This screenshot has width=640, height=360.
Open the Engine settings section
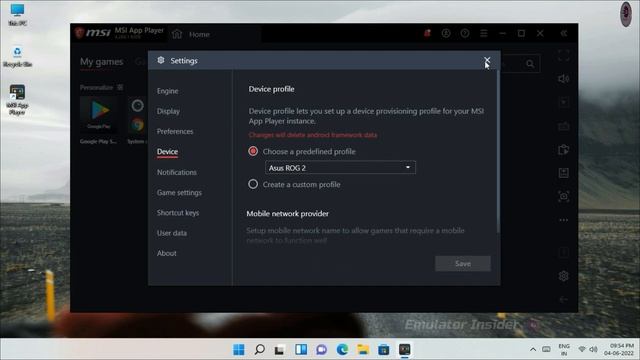tap(167, 91)
